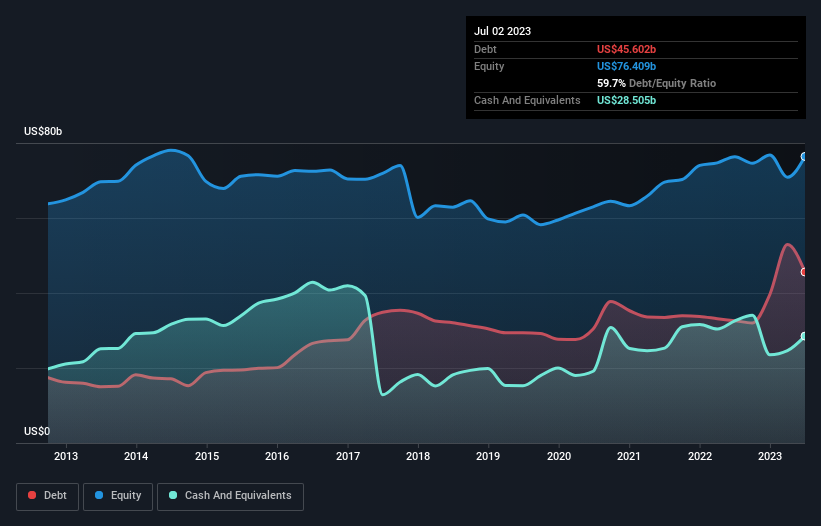Viewport: 821px width, 526px height.
Task: Click the 2016 x-axis label
Action: pos(277,456)
